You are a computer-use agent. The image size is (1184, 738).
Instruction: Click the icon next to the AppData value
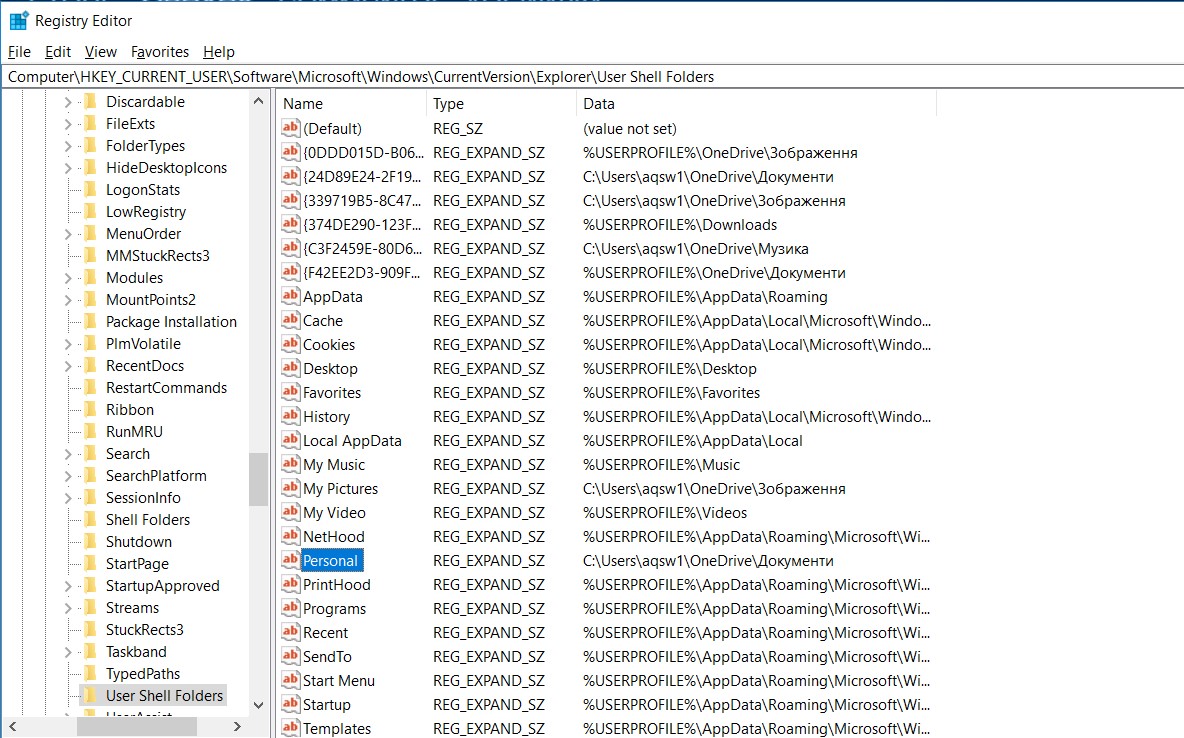tap(291, 296)
